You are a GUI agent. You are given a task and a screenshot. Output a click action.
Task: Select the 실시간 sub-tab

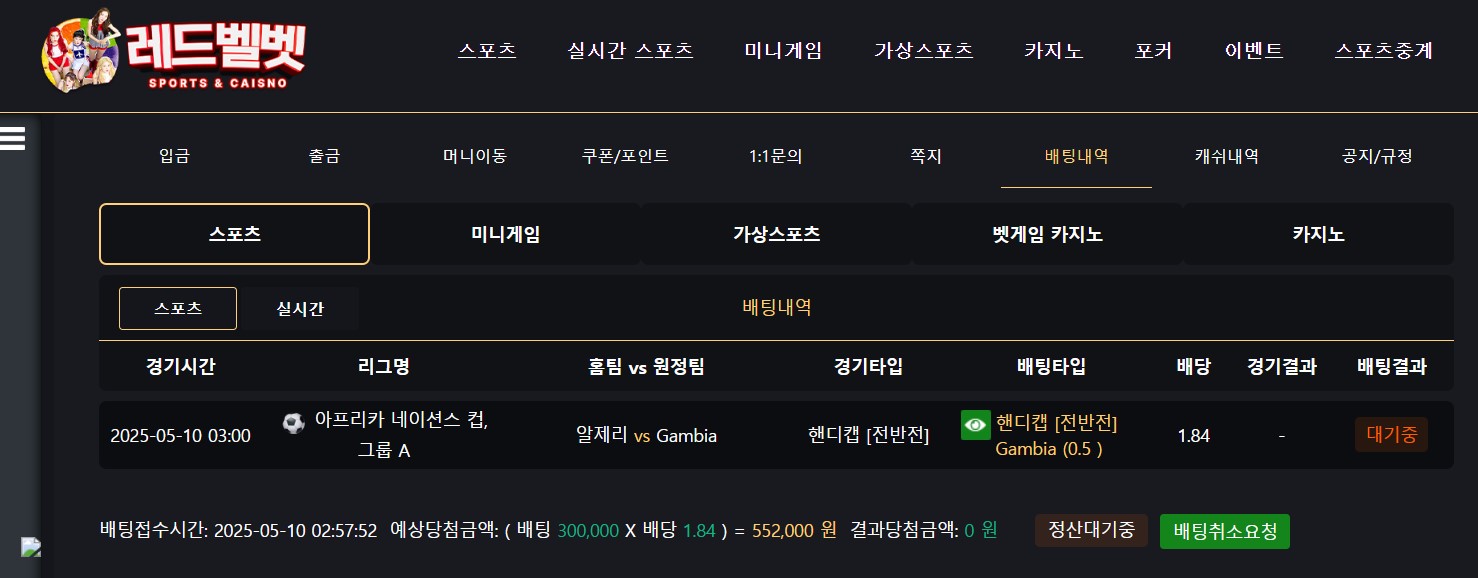pyautogui.click(x=300, y=309)
